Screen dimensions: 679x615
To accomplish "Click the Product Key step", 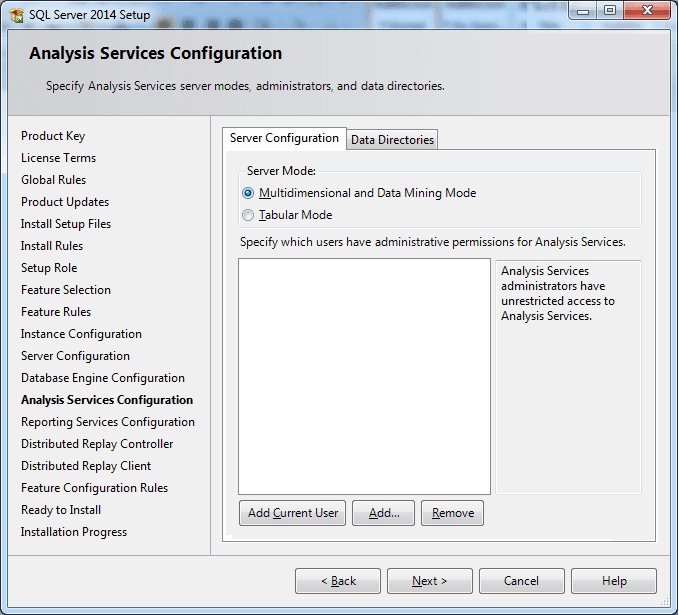I will click(53, 136).
